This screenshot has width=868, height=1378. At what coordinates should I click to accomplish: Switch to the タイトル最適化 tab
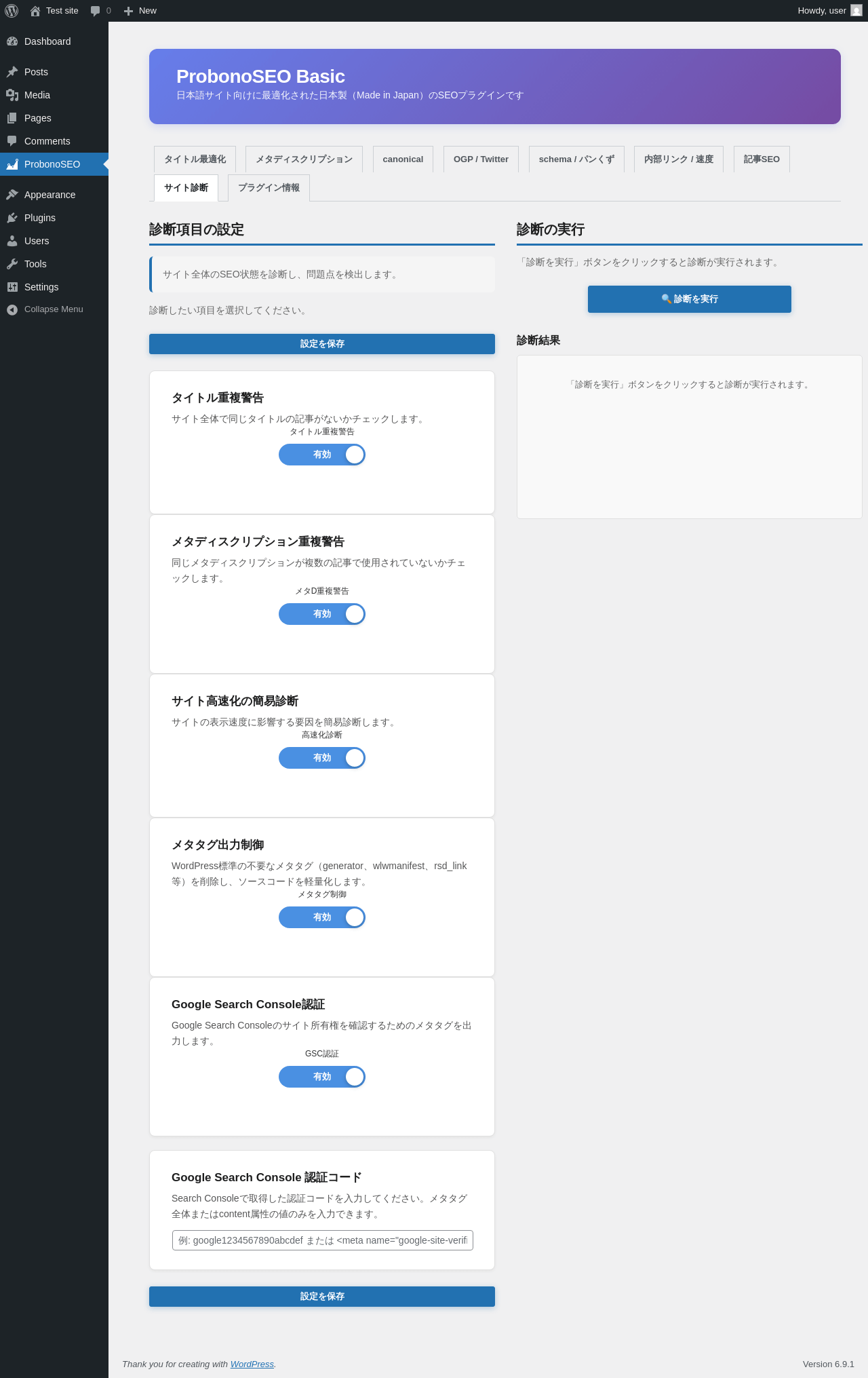pos(195,159)
